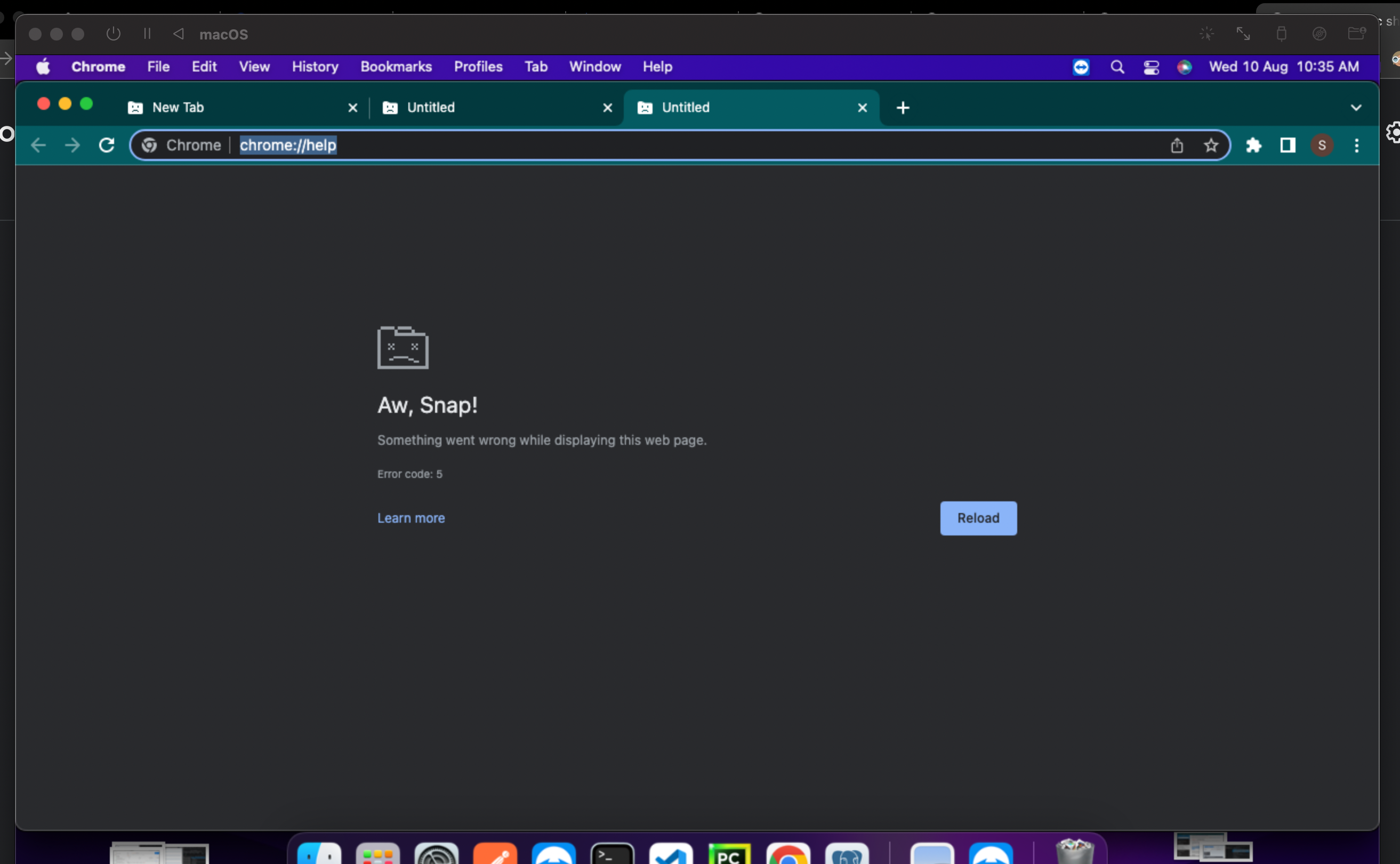Expand the Chrome search suggestion in address bar
This screenshot has height=864, width=1400.
click(179, 145)
